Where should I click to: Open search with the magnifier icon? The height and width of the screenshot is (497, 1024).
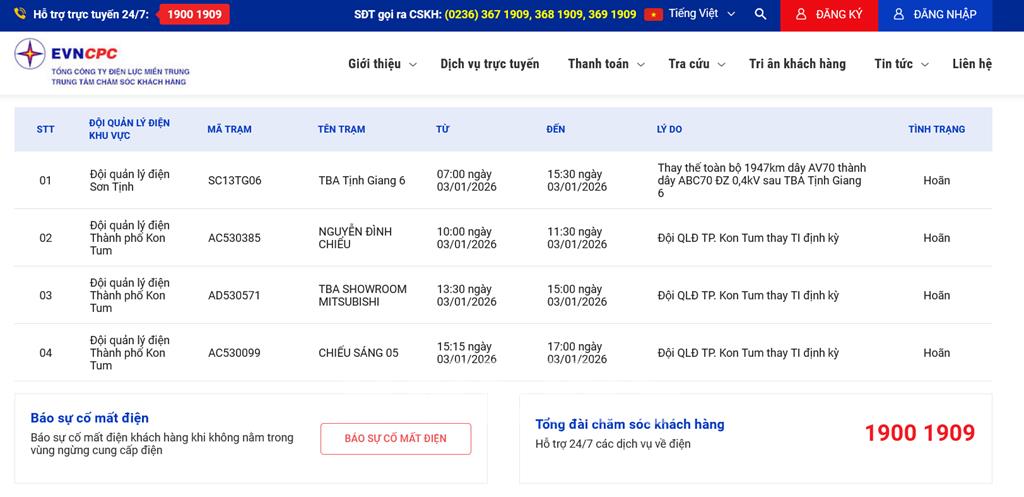[x=760, y=15]
